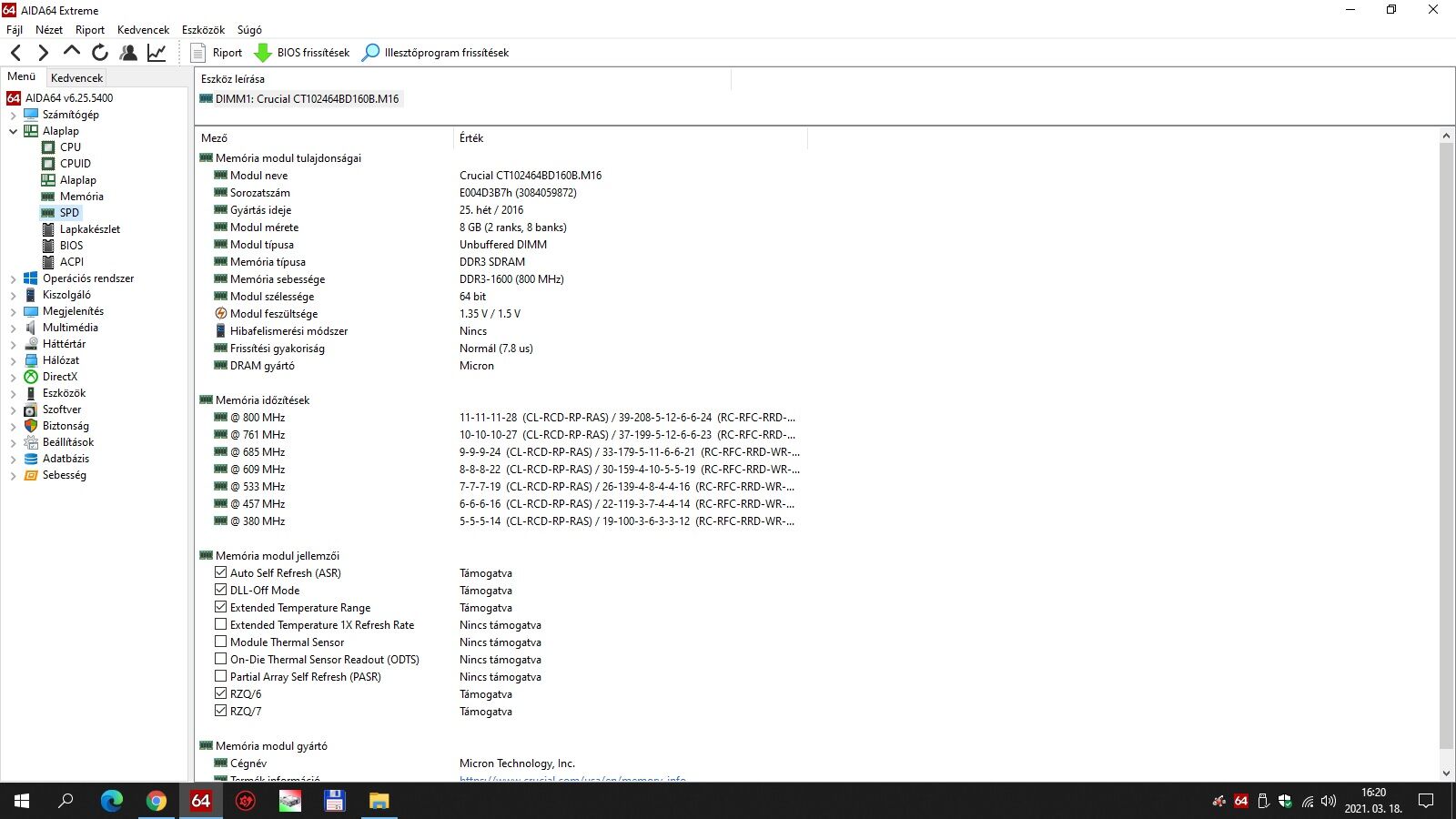Viewport: 1456px width, 819px height.
Task: Open the Súgó menu
Action: click(249, 30)
